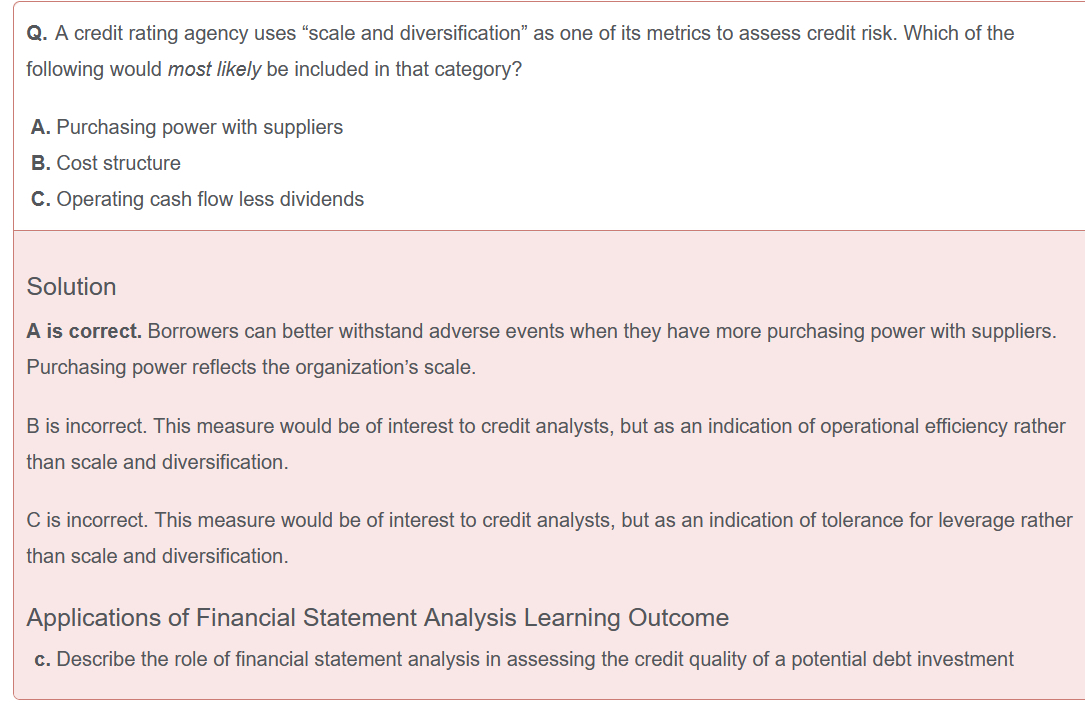Click the sentence "Purchasing power reflects the organization's scale."
1085x717 pixels.
[250, 368]
